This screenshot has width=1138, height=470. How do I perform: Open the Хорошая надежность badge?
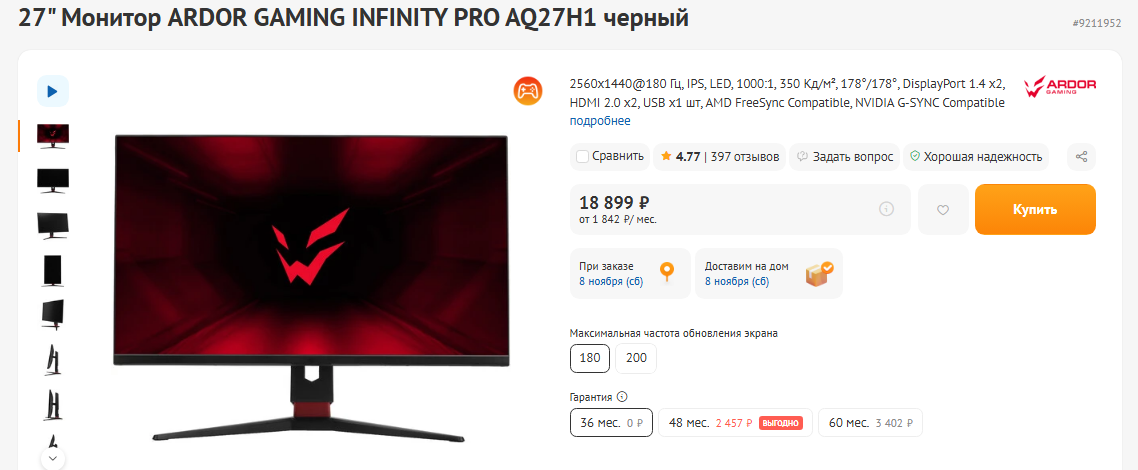coord(976,157)
